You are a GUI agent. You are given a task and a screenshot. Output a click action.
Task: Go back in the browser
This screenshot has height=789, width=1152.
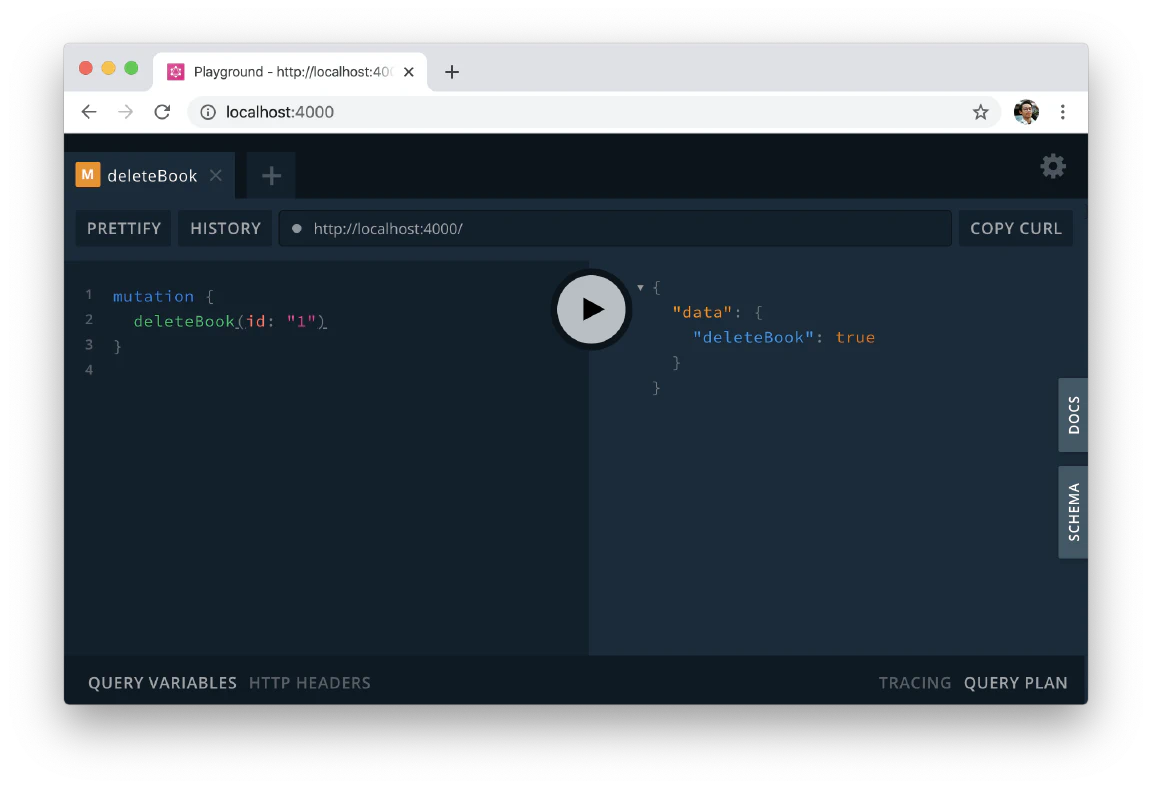pyautogui.click(x=89, y=112)
